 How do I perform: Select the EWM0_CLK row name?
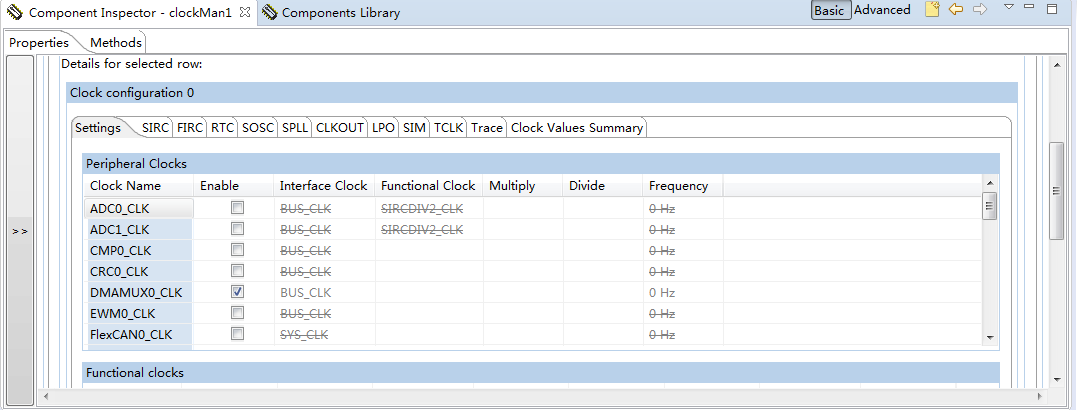139,313
